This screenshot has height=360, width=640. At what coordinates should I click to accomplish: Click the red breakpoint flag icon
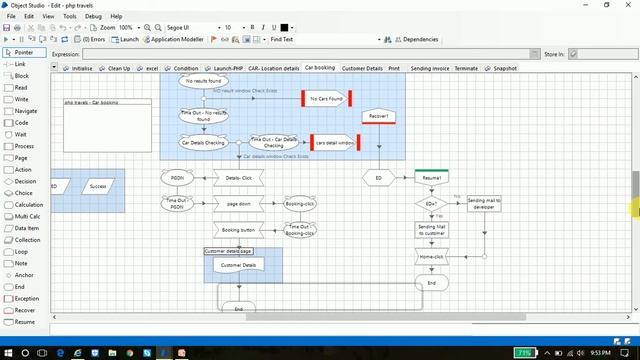213,40
